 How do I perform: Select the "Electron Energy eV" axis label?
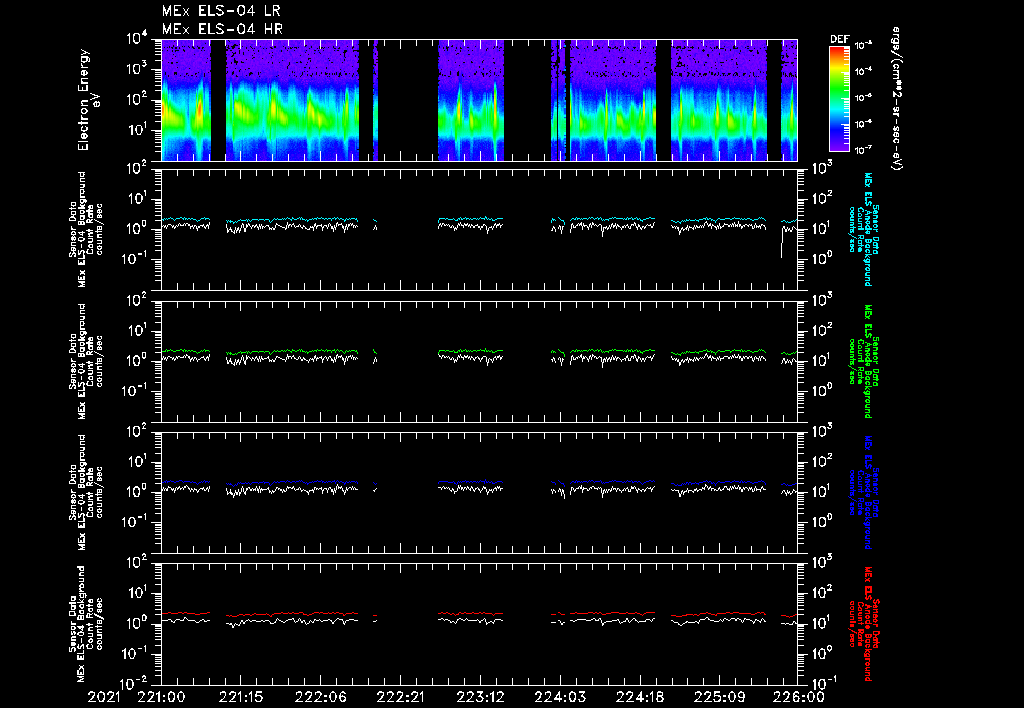click(88, 100)
